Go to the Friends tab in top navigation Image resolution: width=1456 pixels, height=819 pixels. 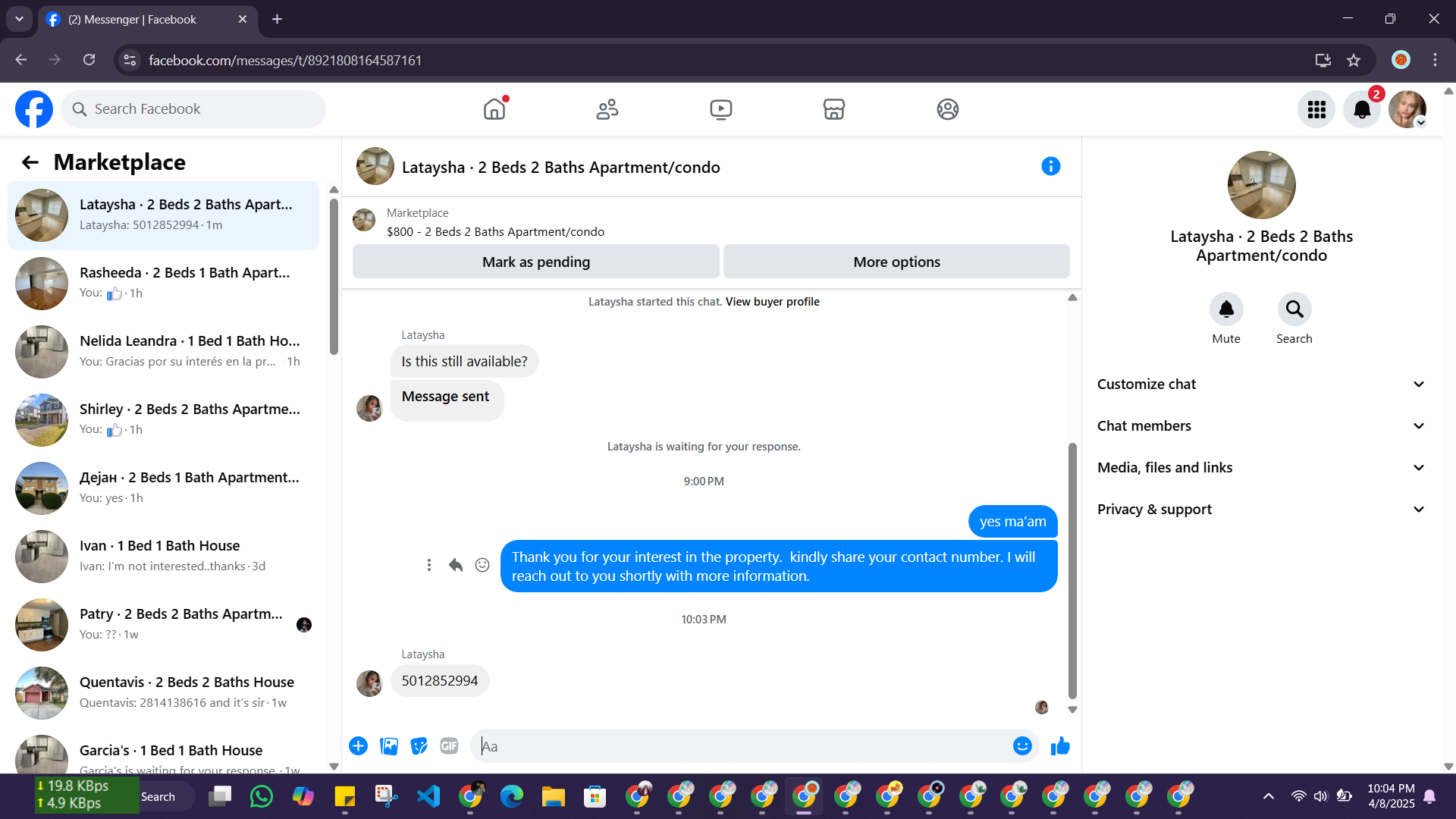[607, 109]
